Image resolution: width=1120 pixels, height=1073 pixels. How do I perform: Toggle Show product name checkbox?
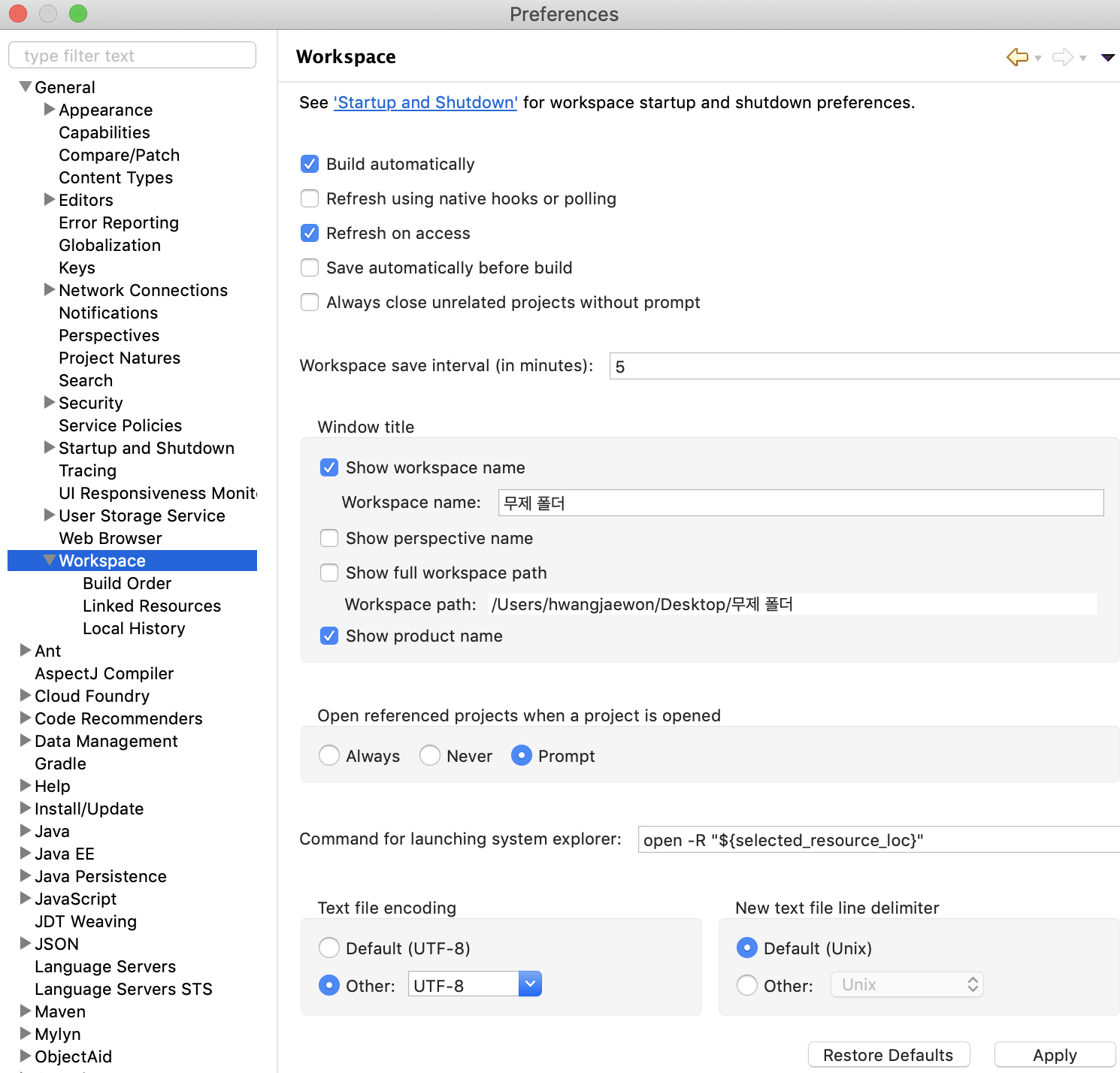329,636
